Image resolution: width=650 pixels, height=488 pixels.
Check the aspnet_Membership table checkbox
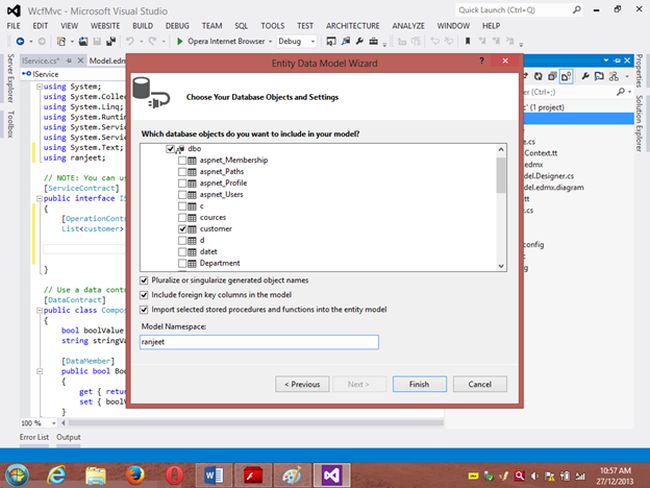181,161
